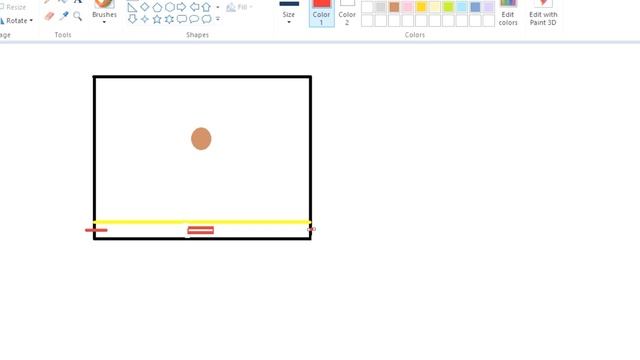Choose the five-point star shape
Screen dimensions: 640x360
pyautogui.click(x=157, y=19)
